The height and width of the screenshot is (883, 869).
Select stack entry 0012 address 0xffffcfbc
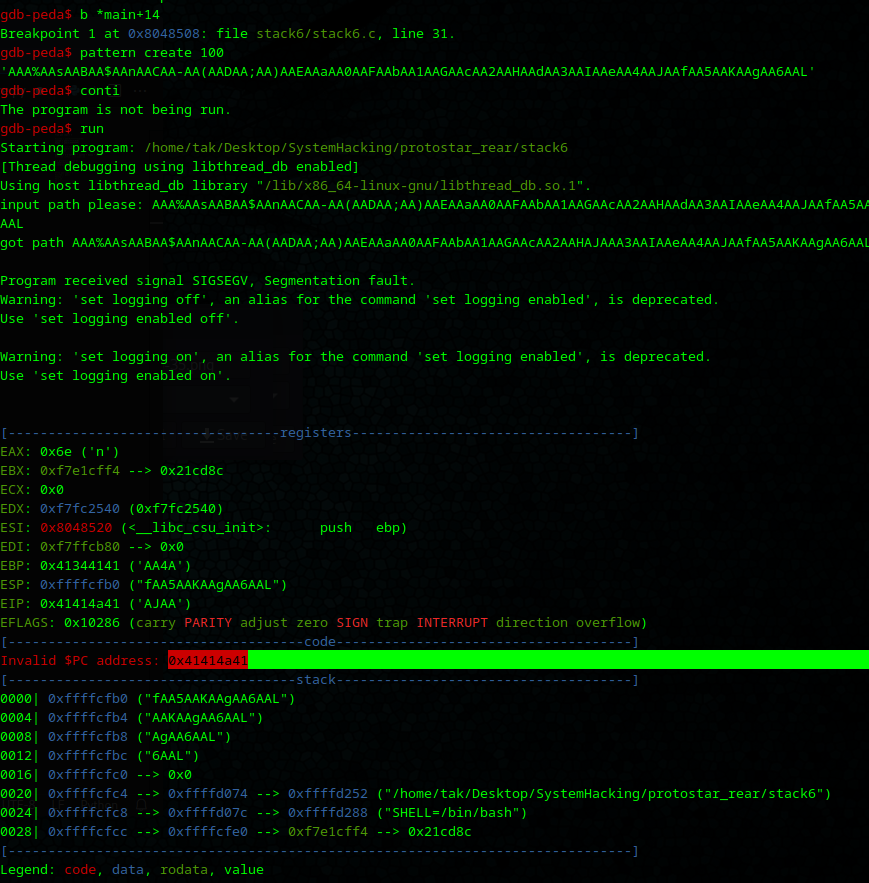click(88, 756)
